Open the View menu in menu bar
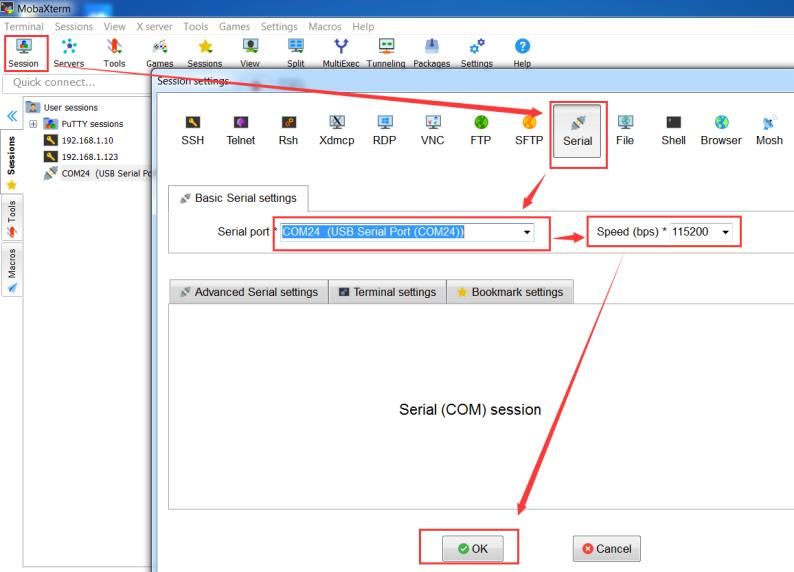Viewport: 794px width, 572px height. pyautogui.click(x=114, y=26)
